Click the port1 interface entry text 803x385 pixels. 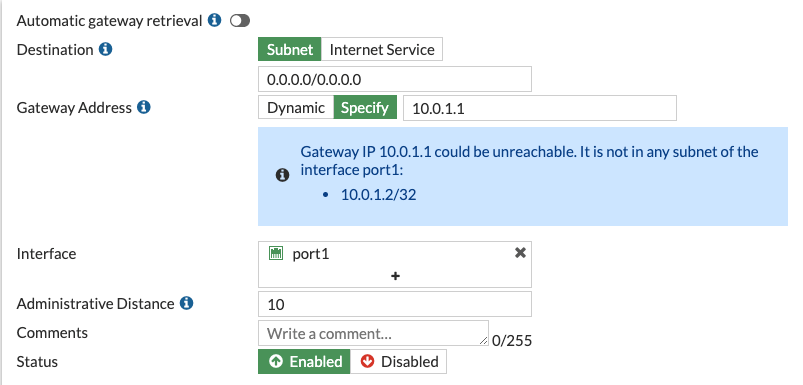coord(310,254)
